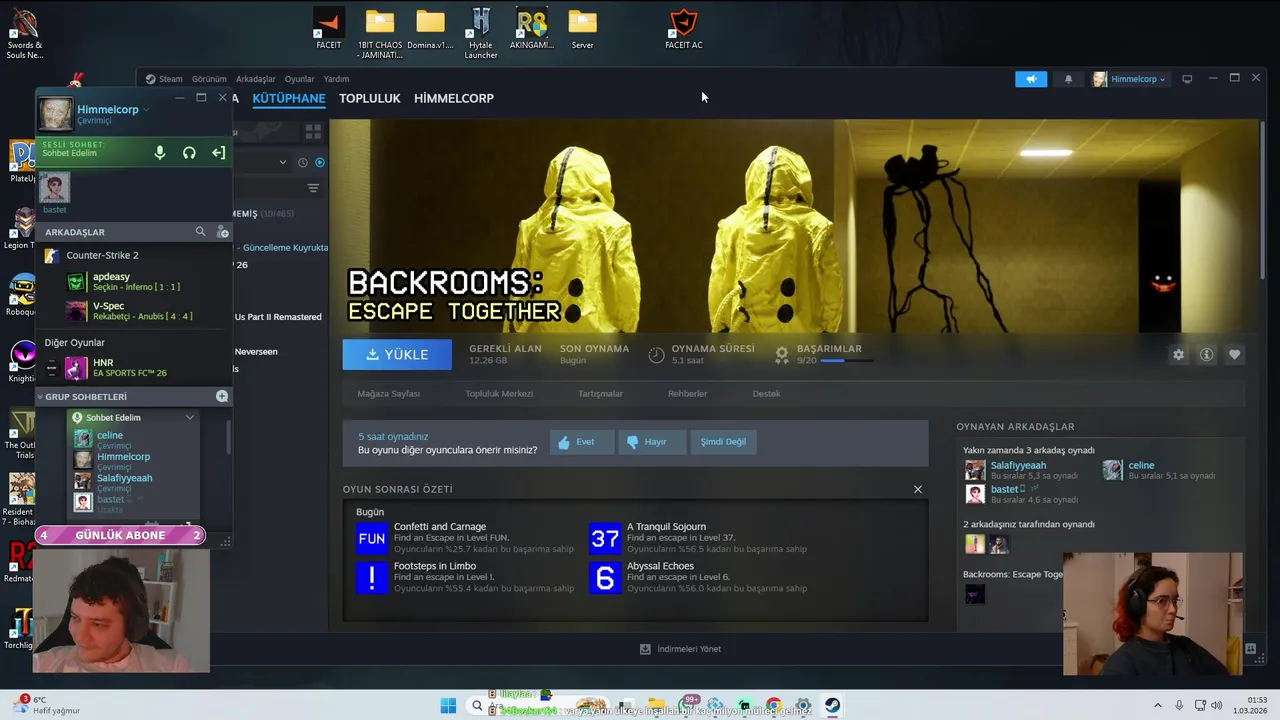The width and height of the screenshot is (1280, 720).
Task: Open the FACEIT AC desktop shortcut
Action: click(x=684, y=29)
